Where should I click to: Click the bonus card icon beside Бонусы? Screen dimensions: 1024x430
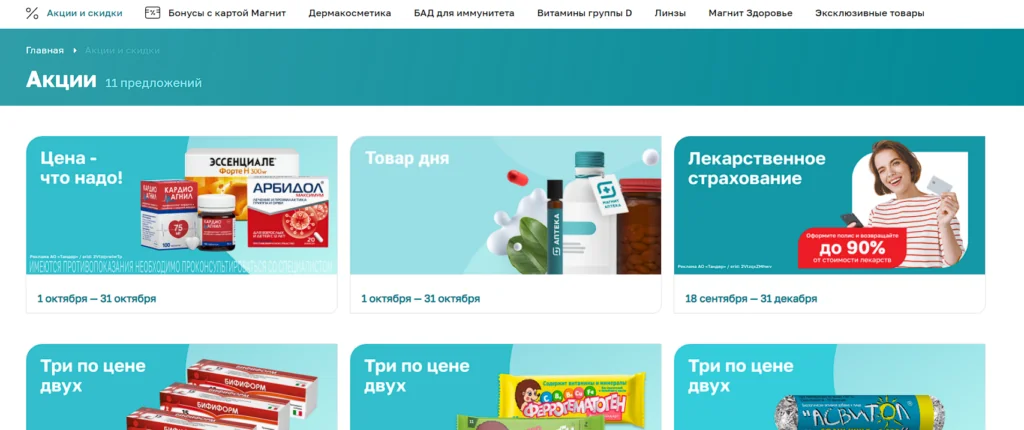coord(152,12)
